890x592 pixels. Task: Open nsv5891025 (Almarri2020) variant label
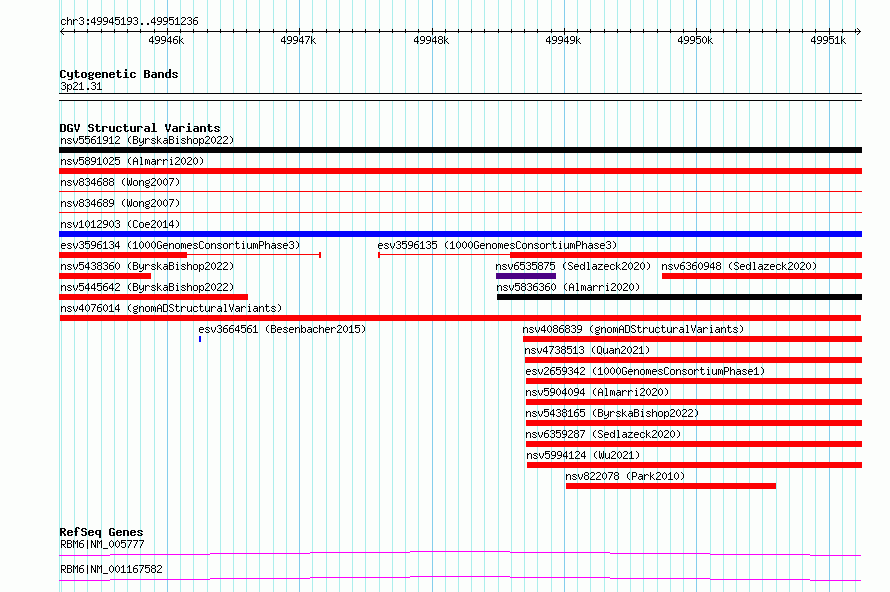click(132, 161)
